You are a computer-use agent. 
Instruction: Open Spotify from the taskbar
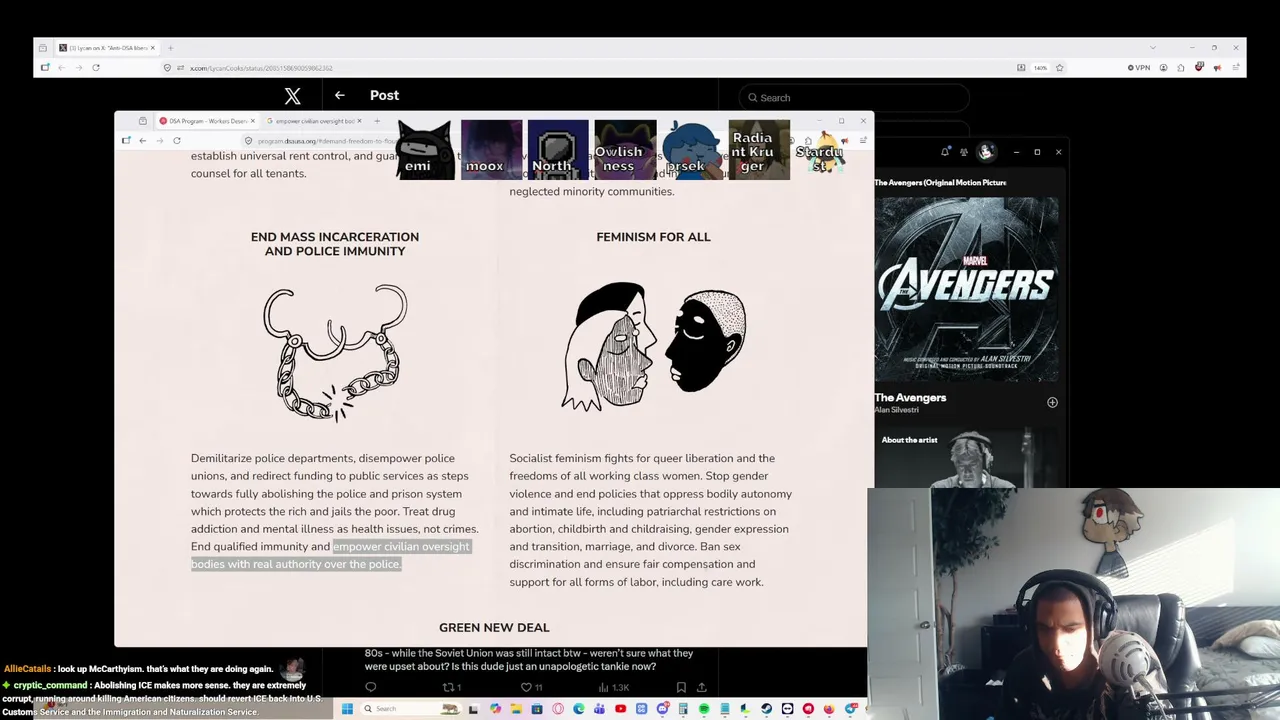[x=704, y=709]
